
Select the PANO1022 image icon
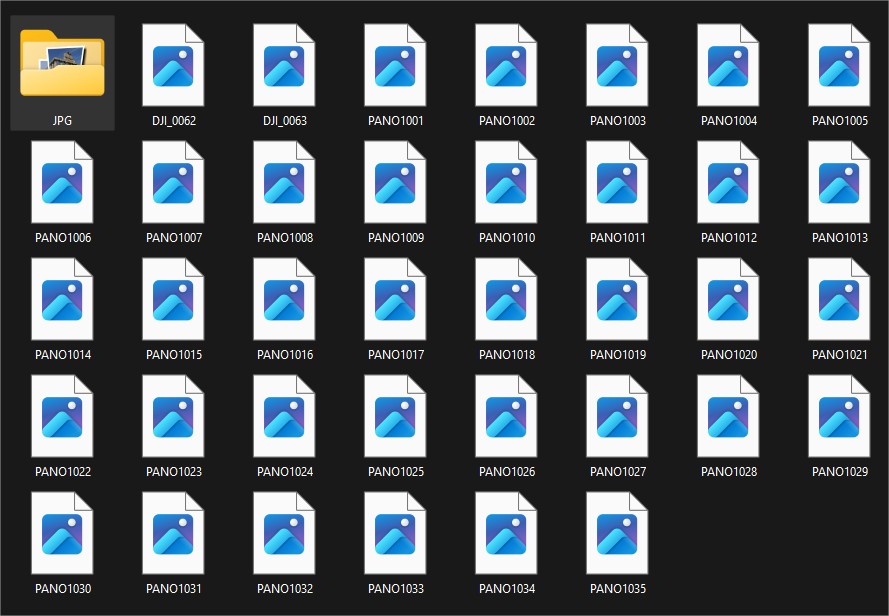62,416
